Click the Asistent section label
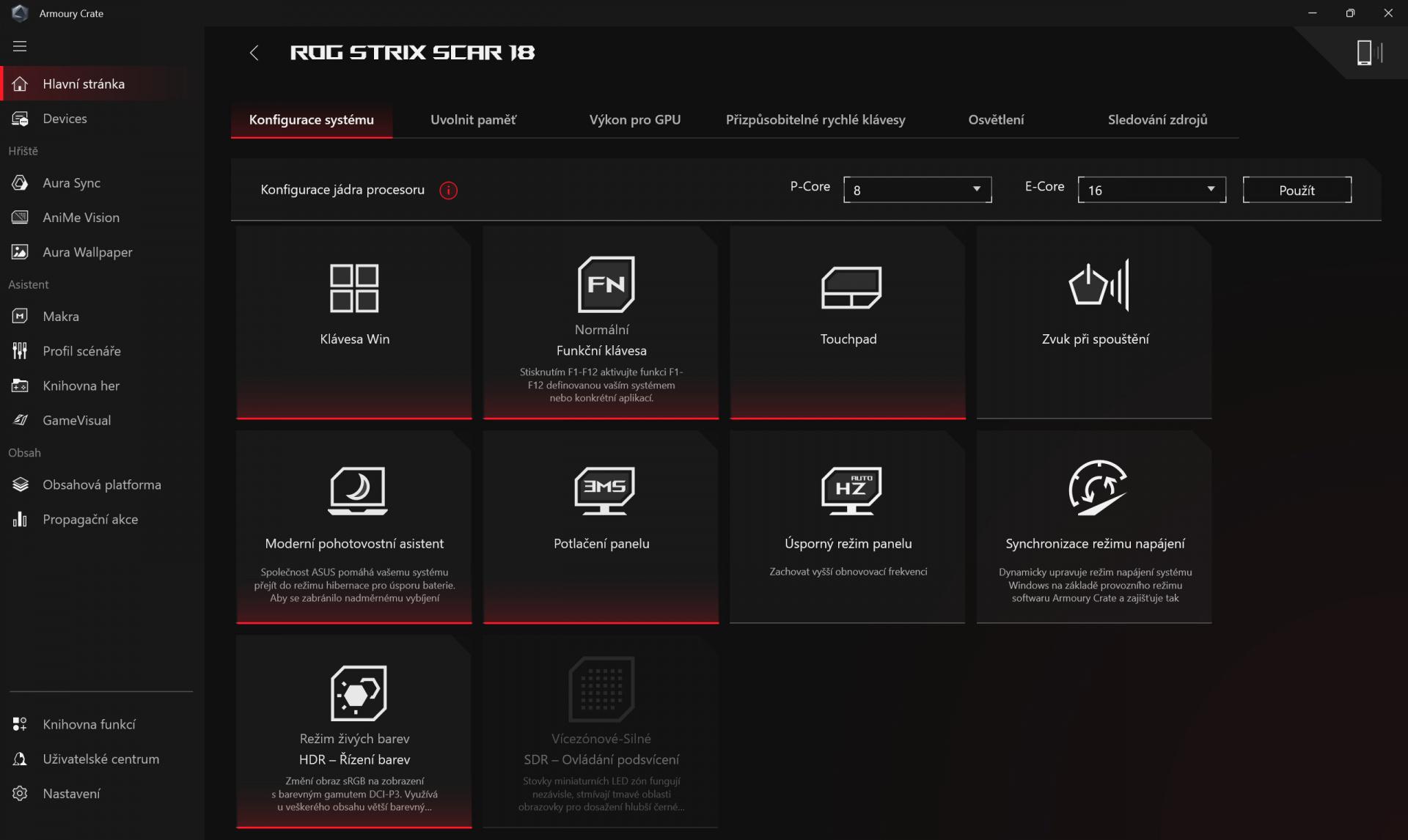 click(x=29, y=284)
